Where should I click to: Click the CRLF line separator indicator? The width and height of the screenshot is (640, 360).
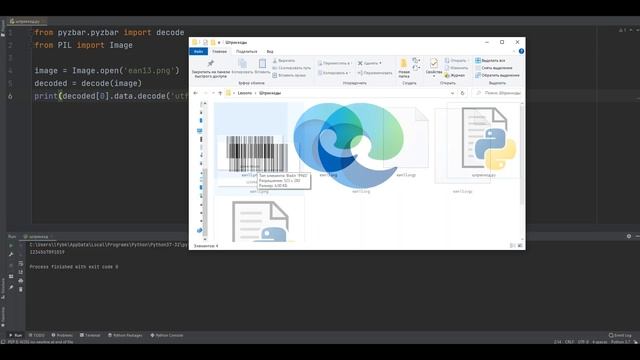click(569, 342)
